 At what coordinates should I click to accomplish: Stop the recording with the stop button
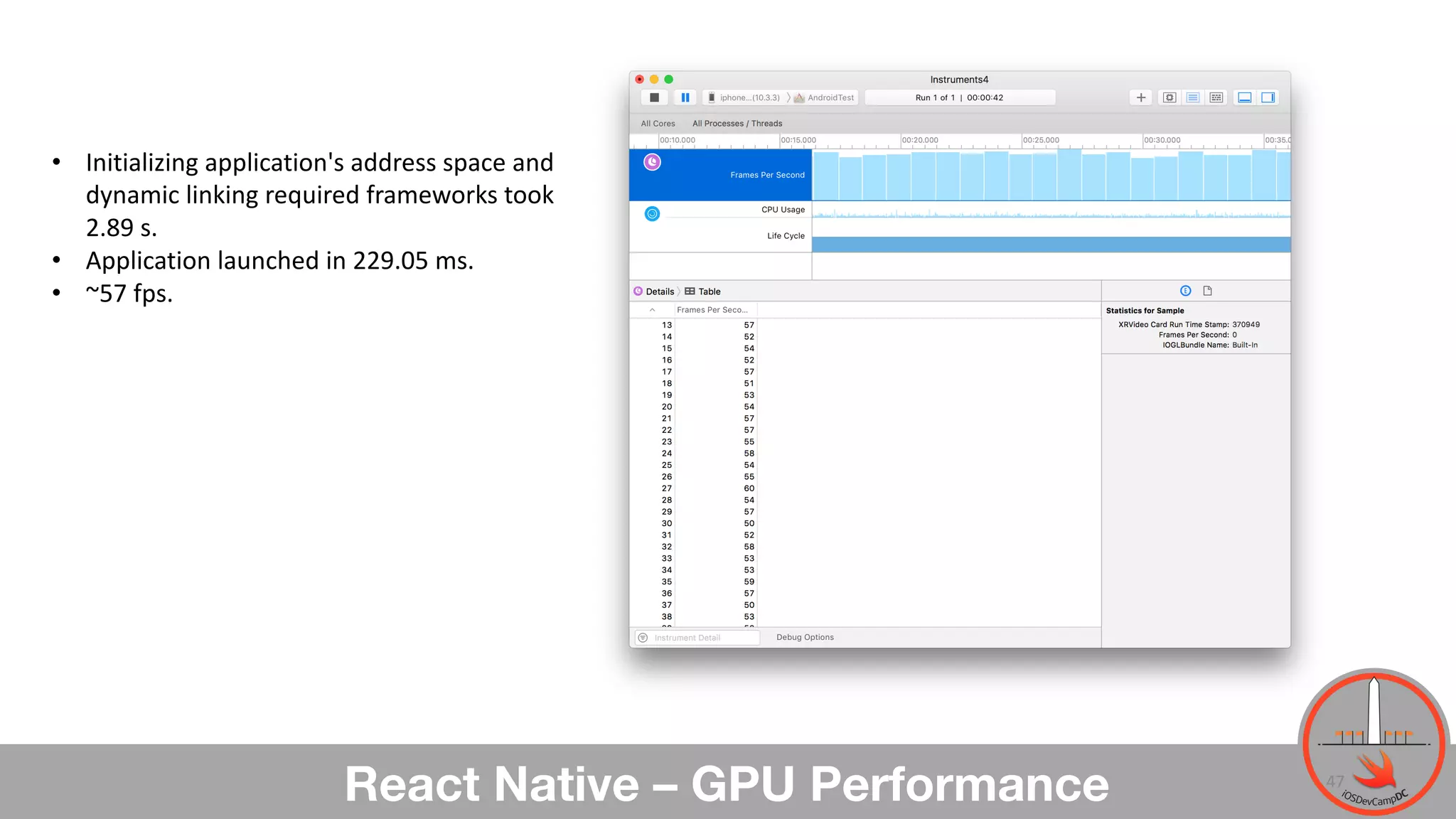tap(655, 97)
